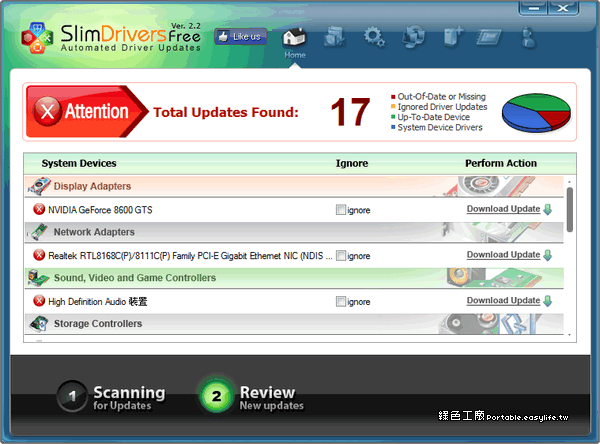Click the device list vertical scrollbar thumb
Image resolution: width=600 pixels, height=444 pixels.
(570, 210)
